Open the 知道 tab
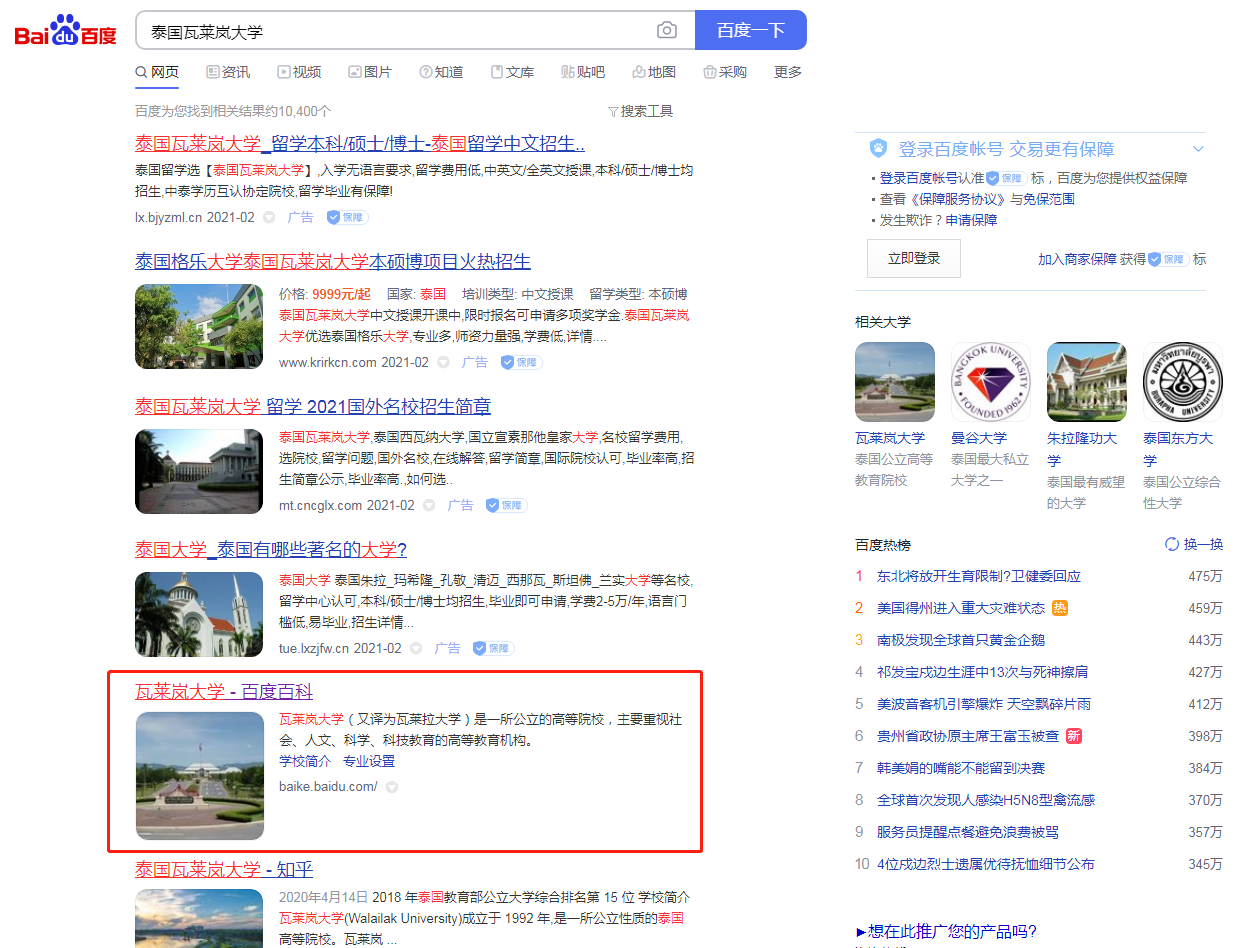This screenshot has height=948, width=1246. tap(441, 72)
